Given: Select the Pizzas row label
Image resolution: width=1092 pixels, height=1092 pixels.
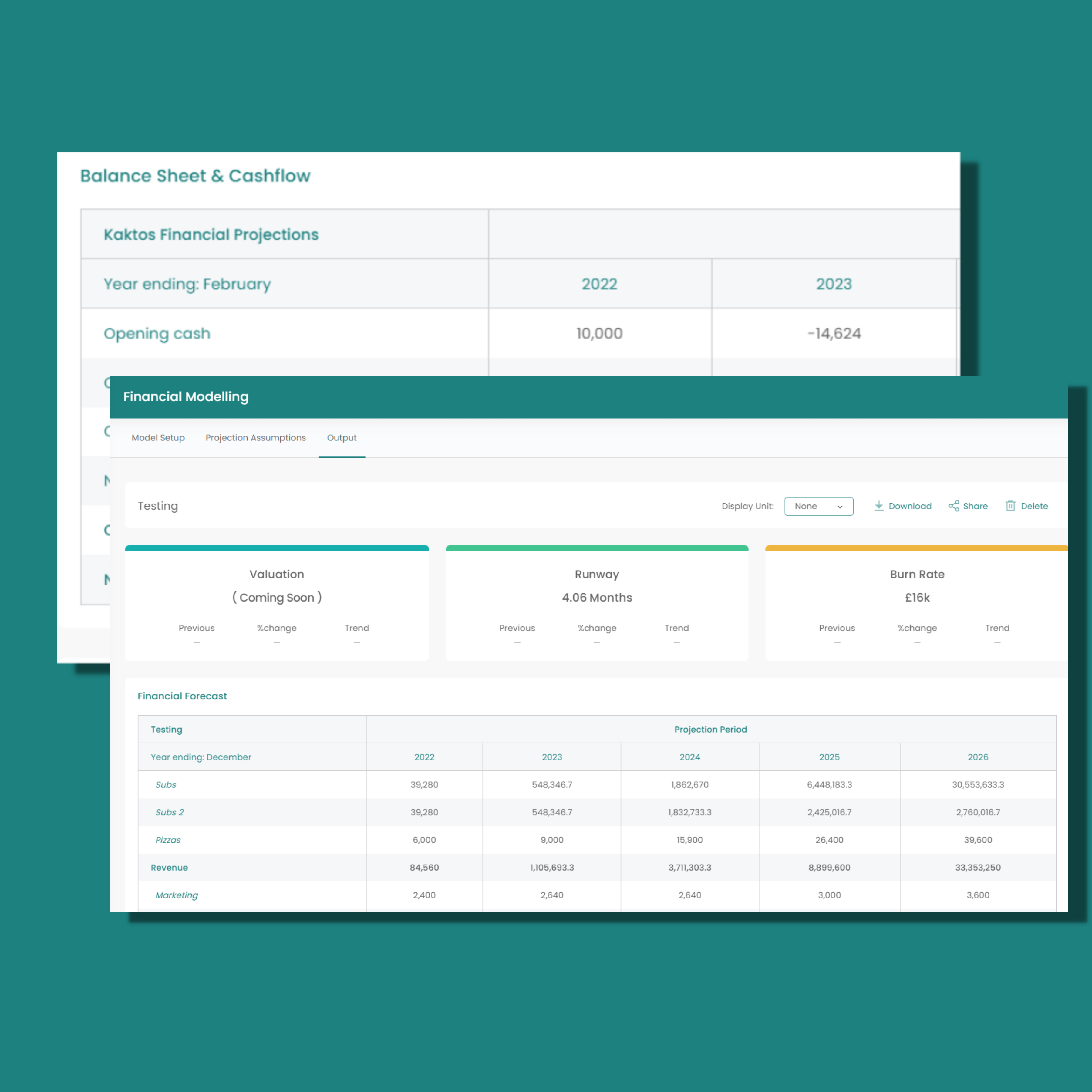Looking at the screenshot, I should tap(168, 840).
